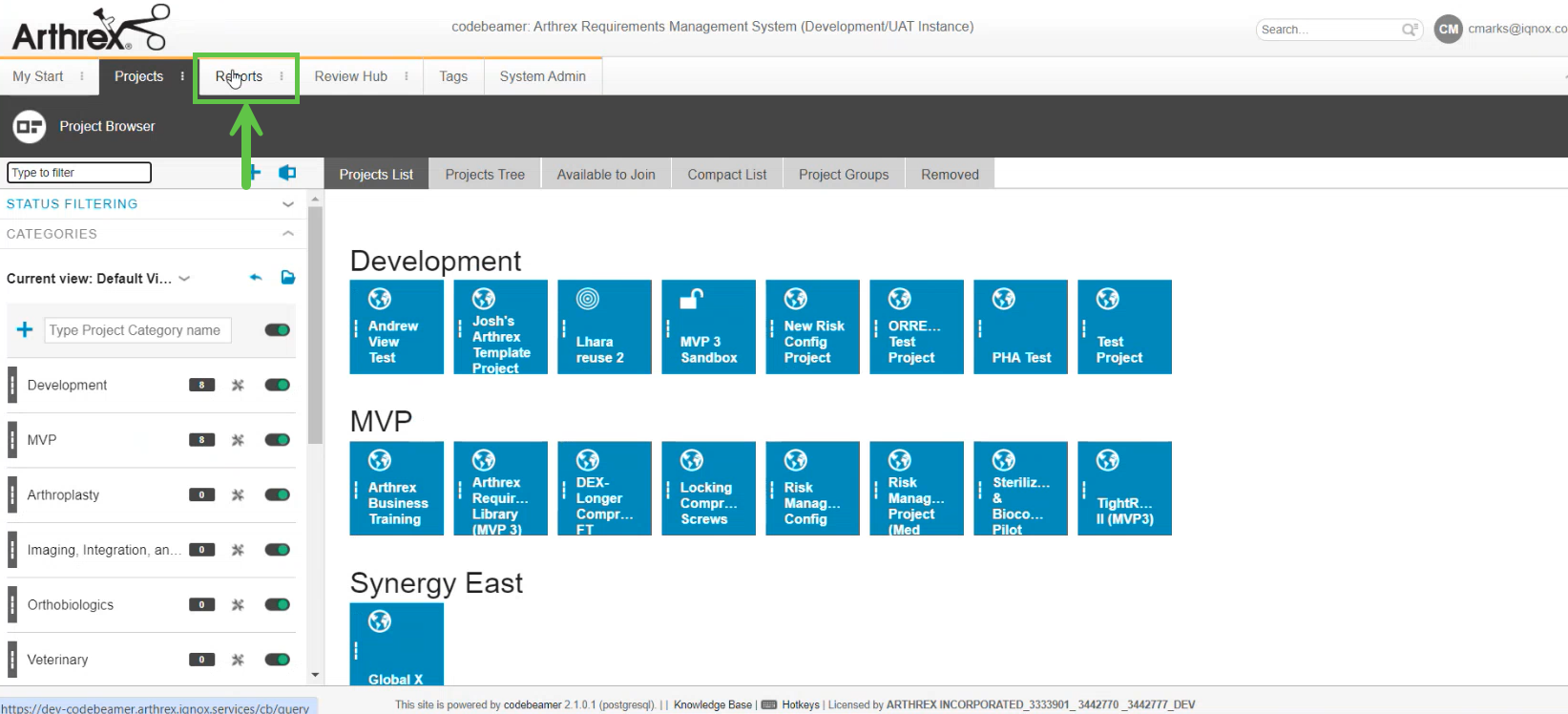Toggle the Orthobiologics category switch
This screenshot has width=1568, height=714.
[277, 604]
